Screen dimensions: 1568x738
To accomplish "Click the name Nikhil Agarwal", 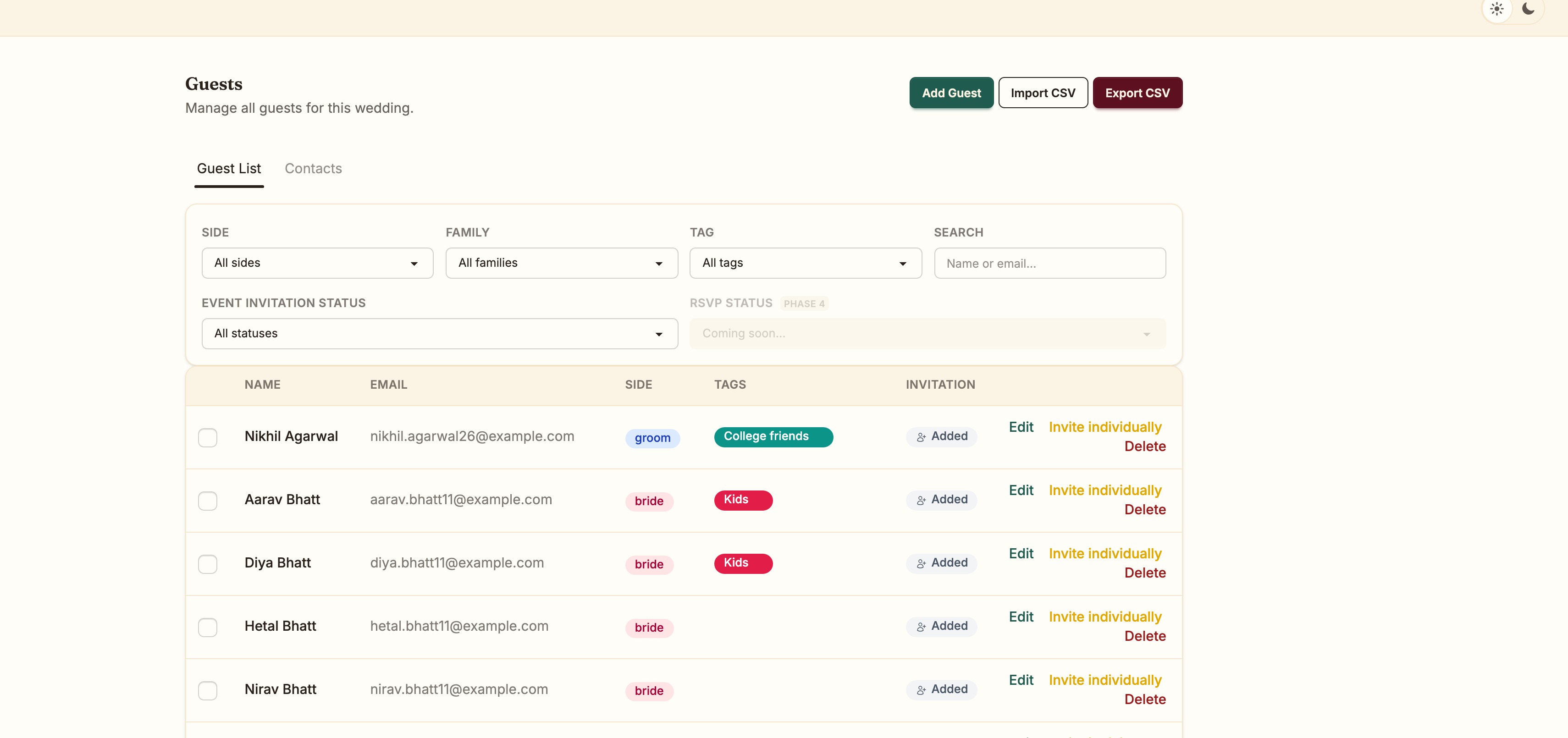I will point(291,436).
